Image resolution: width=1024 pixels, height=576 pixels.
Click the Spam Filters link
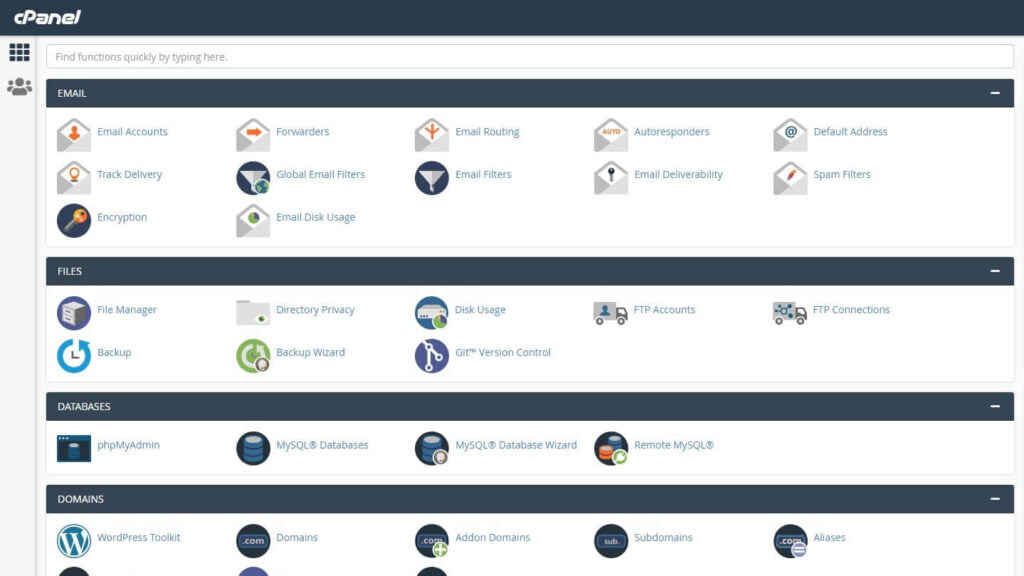[841, 175]
